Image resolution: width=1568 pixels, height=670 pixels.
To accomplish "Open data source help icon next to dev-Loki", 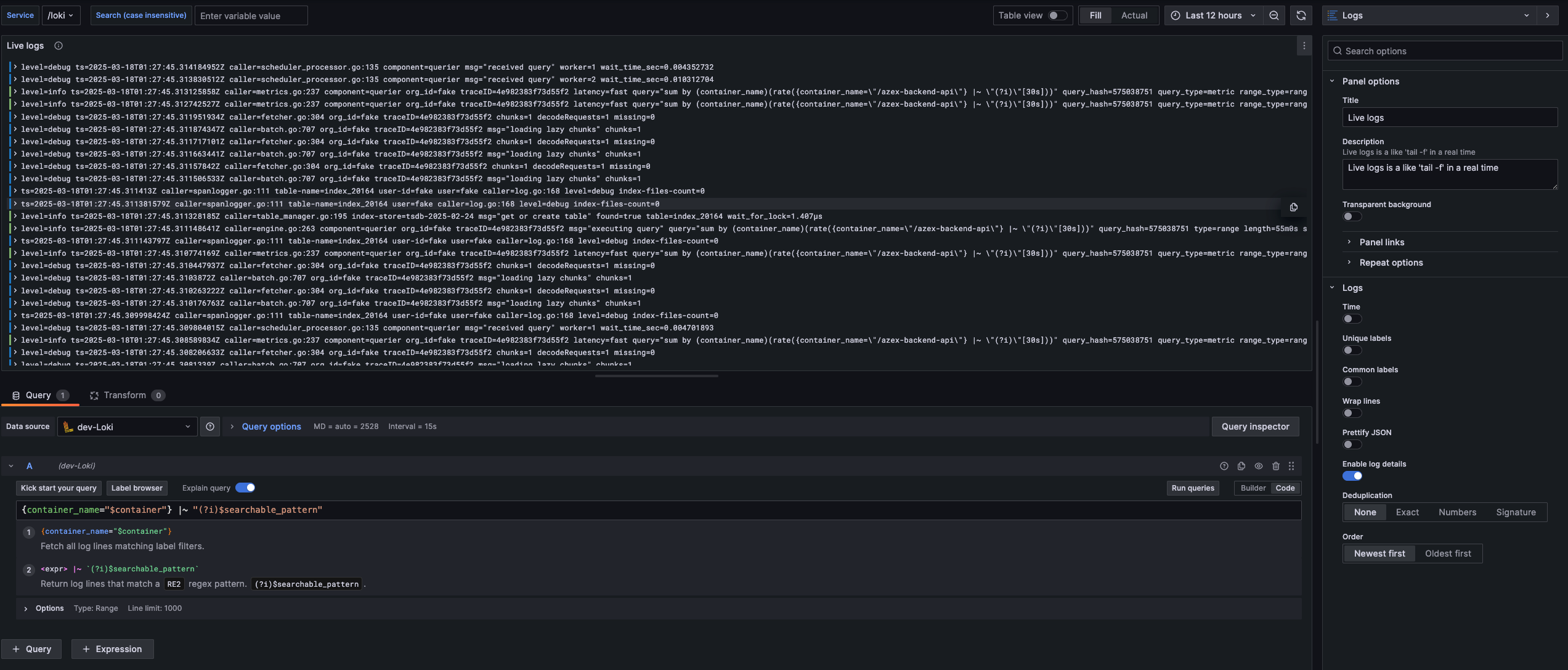I will click(210, 427).
